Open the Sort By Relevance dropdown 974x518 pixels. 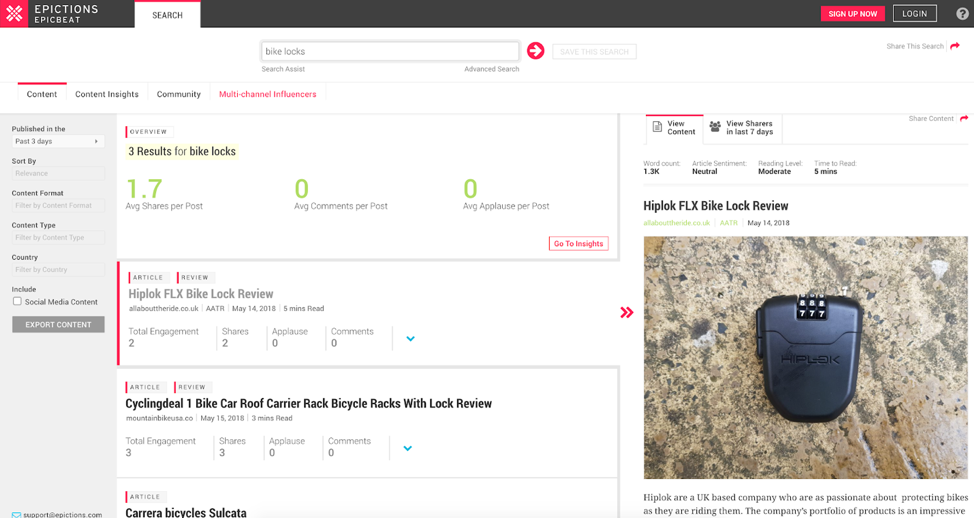[58, 173]
